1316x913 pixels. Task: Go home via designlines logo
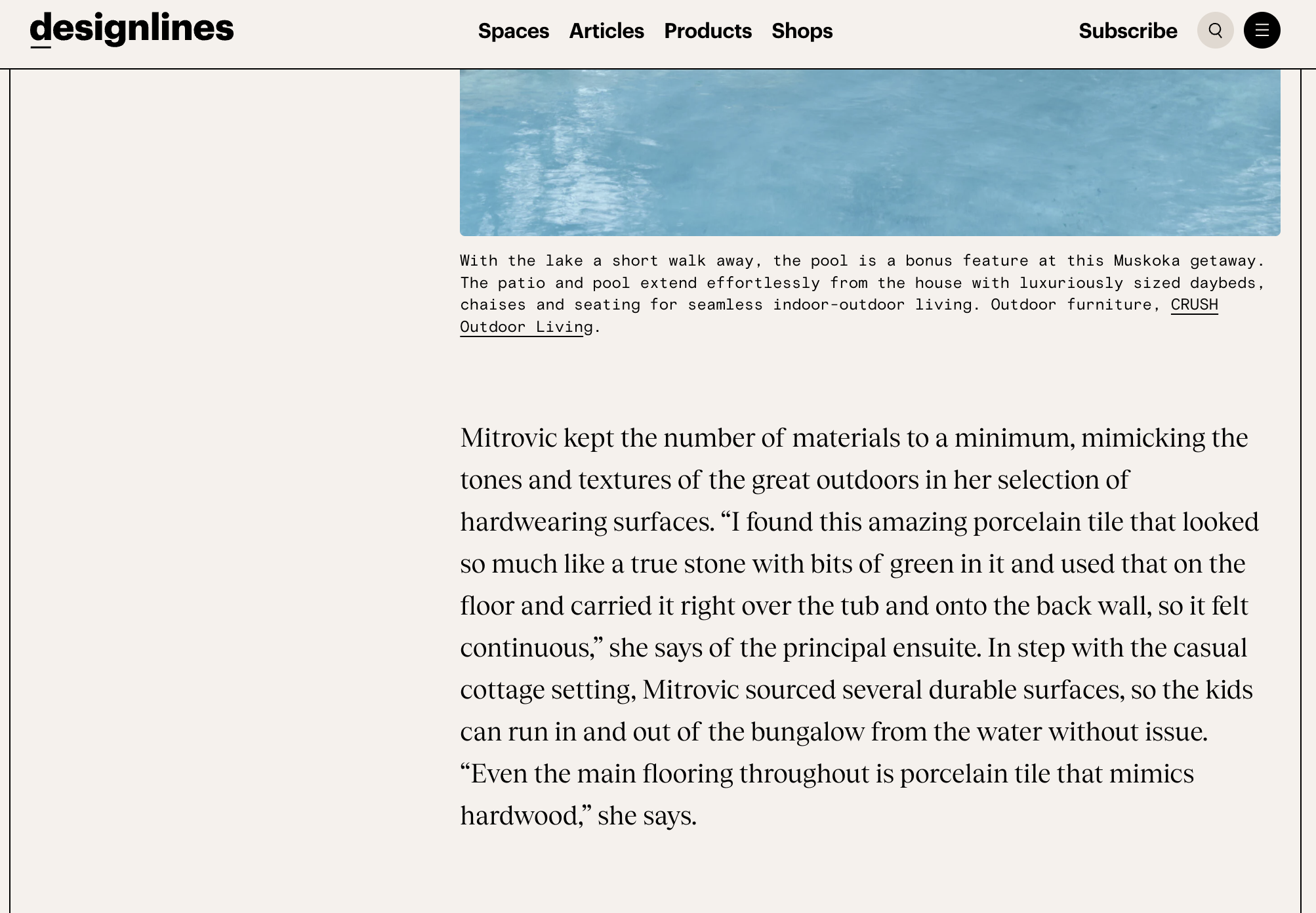click(132, 30)
